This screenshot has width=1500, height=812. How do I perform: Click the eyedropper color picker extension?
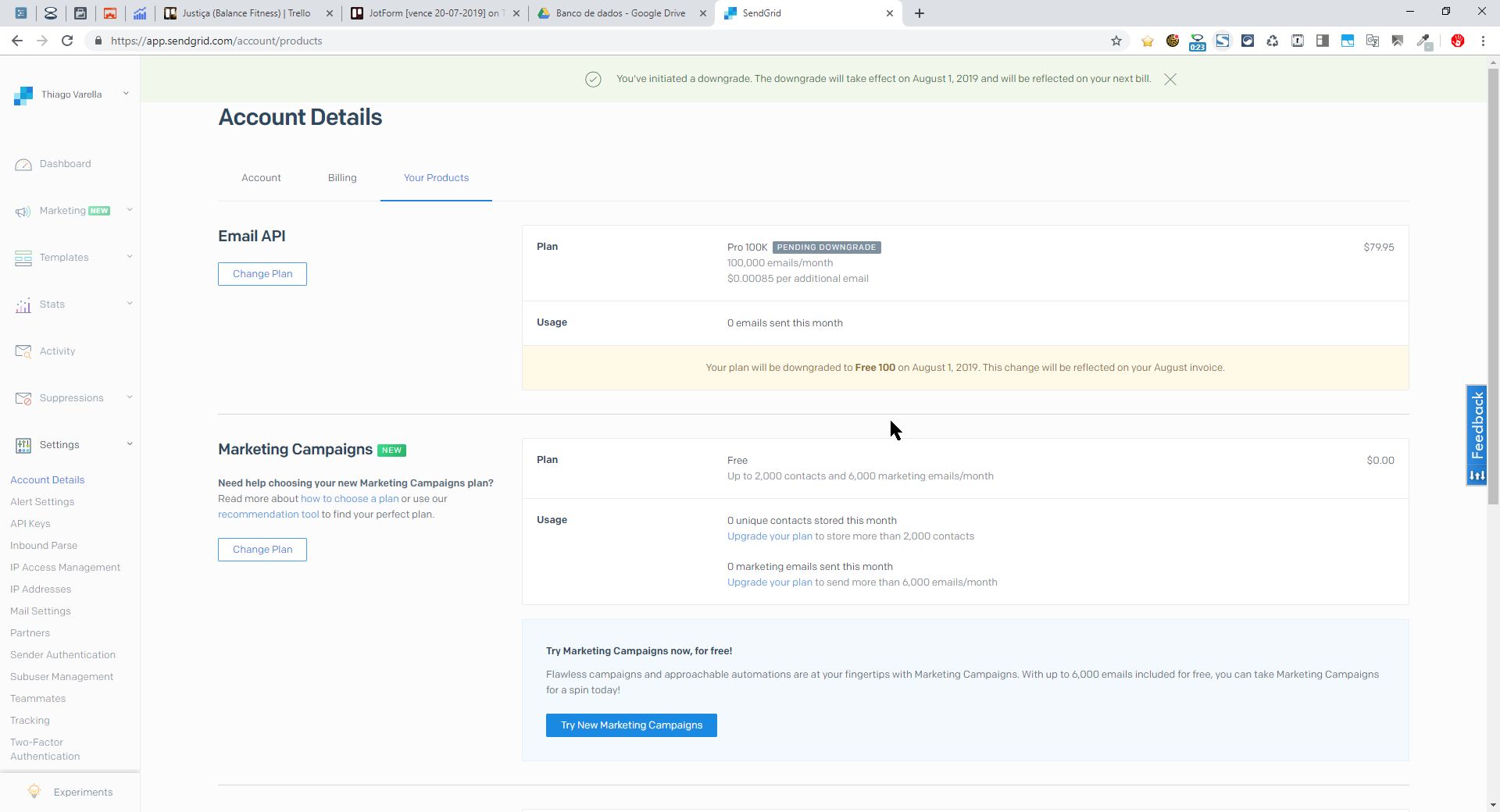(1424, 41)
